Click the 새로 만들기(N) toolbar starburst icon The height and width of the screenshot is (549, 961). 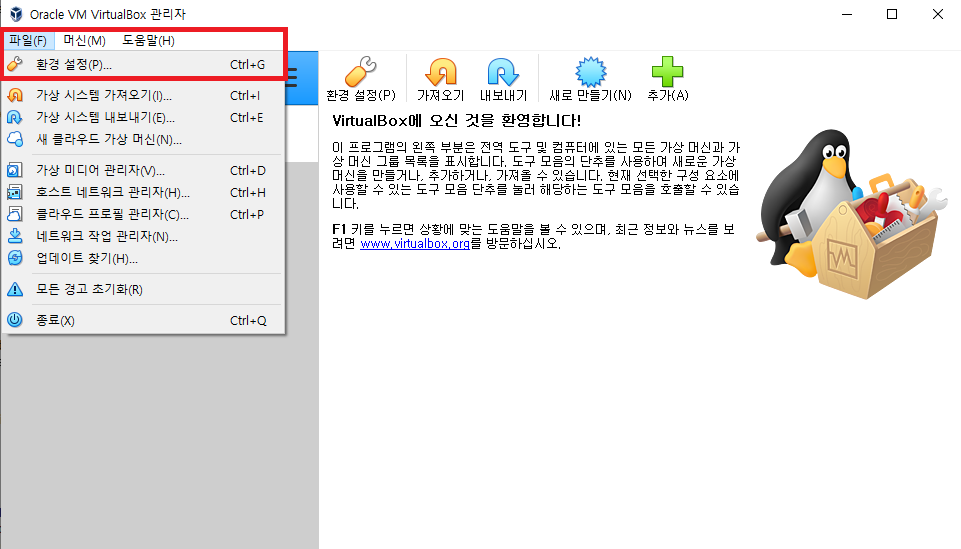[x=590, y=72]
